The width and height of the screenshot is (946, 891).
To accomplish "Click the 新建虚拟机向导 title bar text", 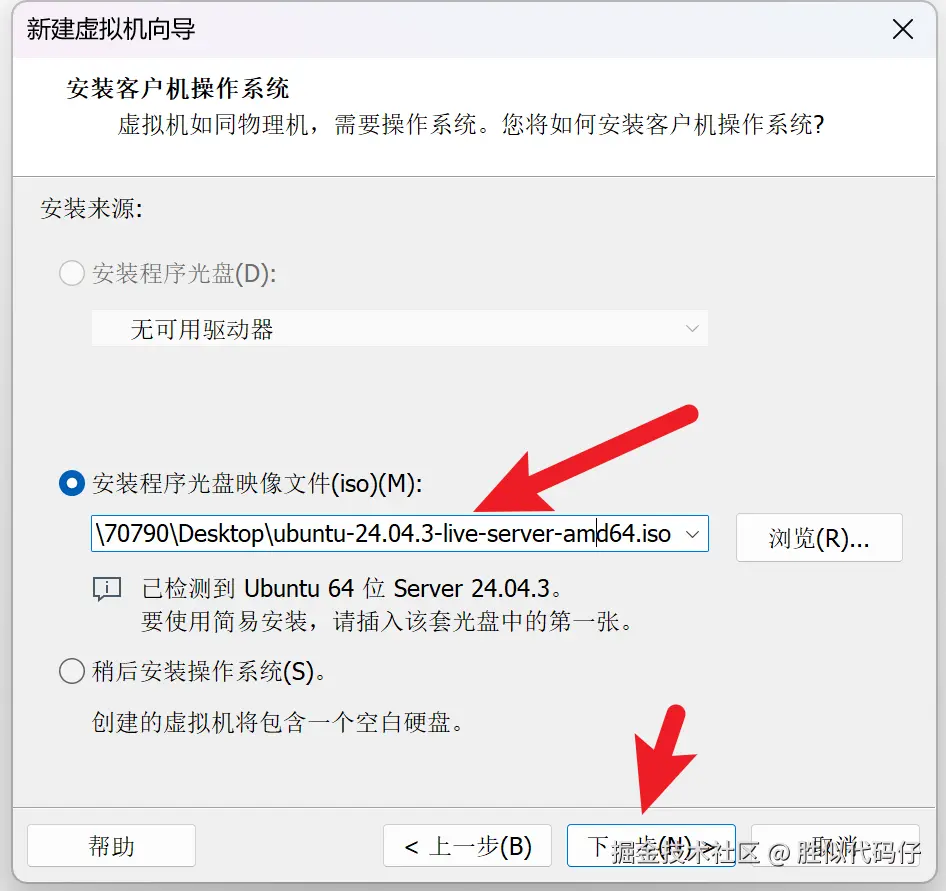I will coord(111,29).
